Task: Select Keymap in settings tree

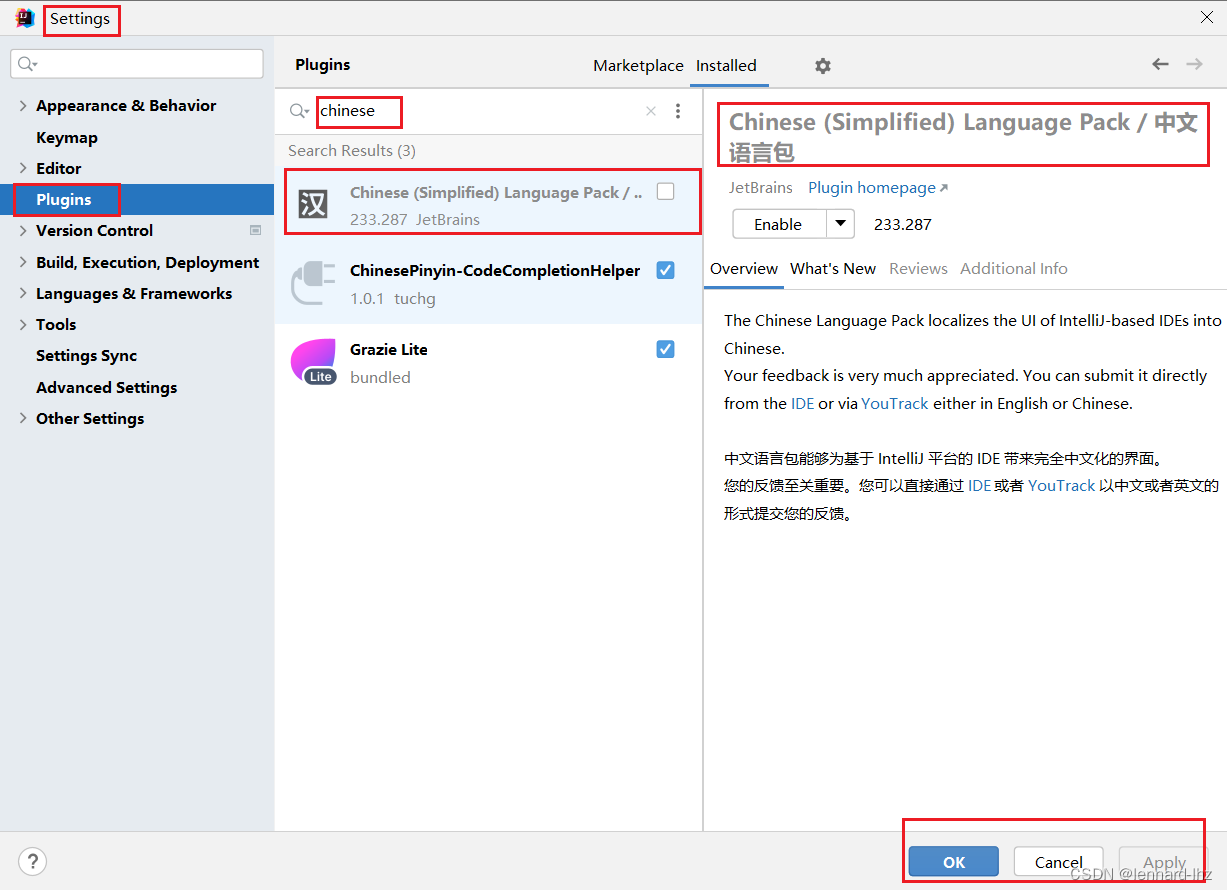Action: click(x=67, y=137)
